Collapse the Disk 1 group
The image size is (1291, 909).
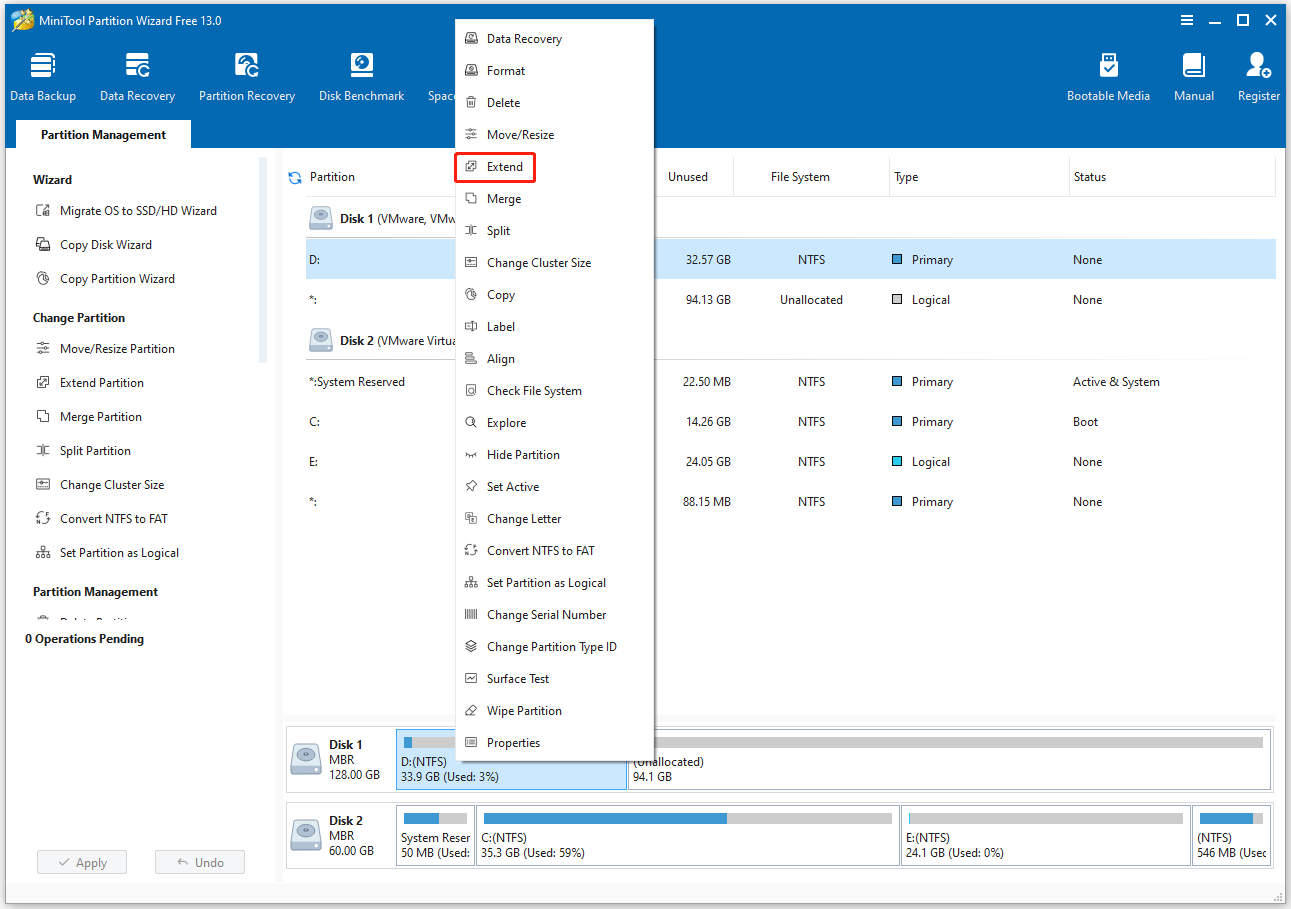pyautogui.click(x=321, y=218)
